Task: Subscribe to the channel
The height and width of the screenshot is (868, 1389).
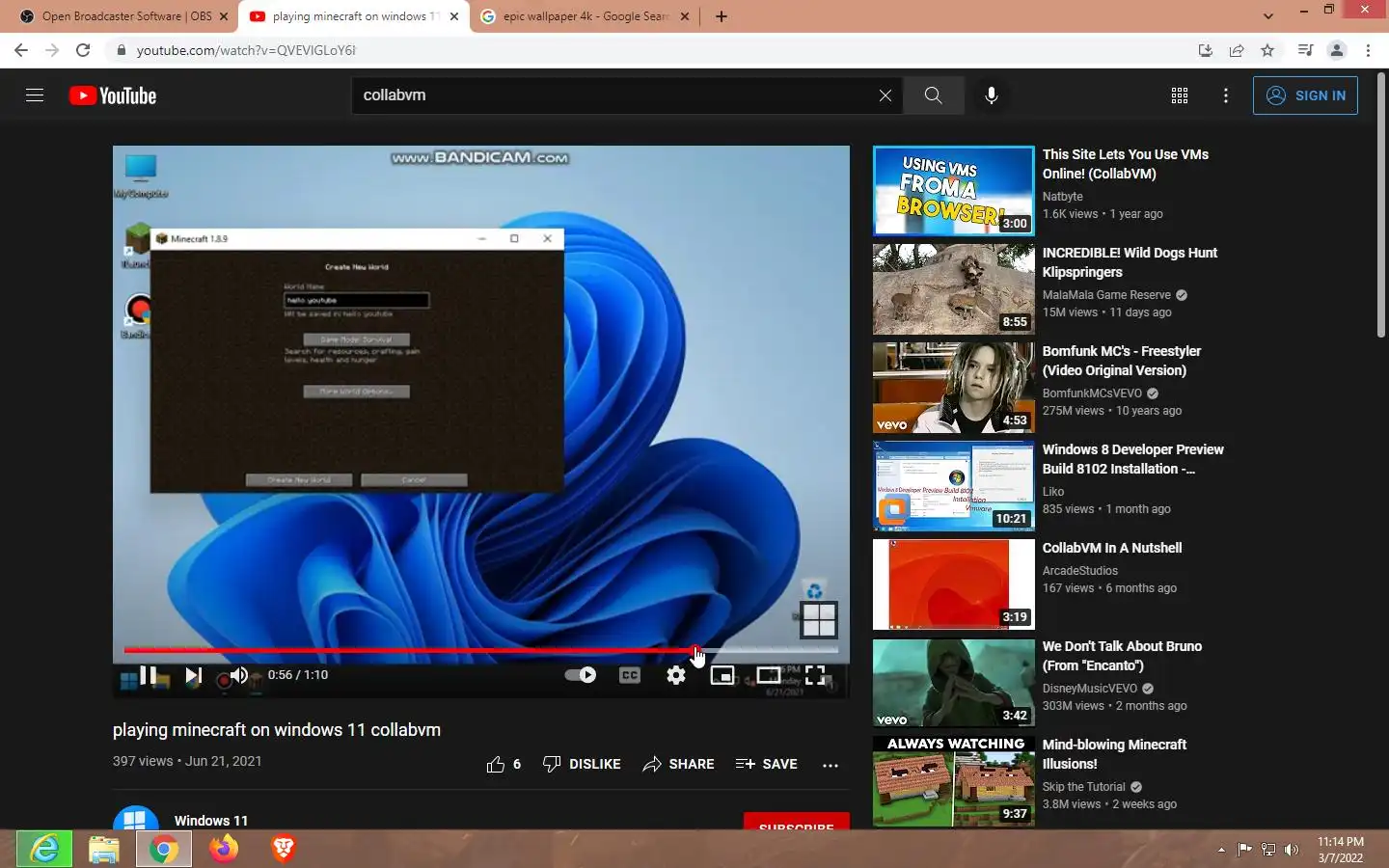Action: point(797,823)
